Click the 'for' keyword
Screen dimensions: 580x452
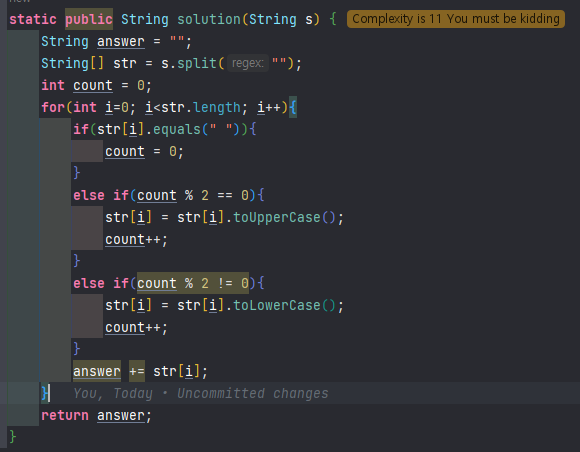coord(53,108)
